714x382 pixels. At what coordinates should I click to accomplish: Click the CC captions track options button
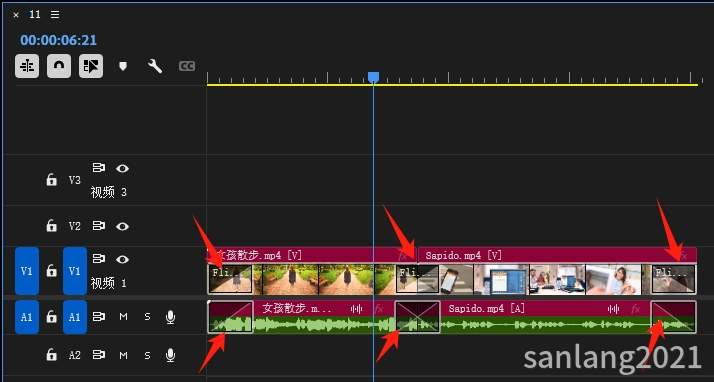187,66
